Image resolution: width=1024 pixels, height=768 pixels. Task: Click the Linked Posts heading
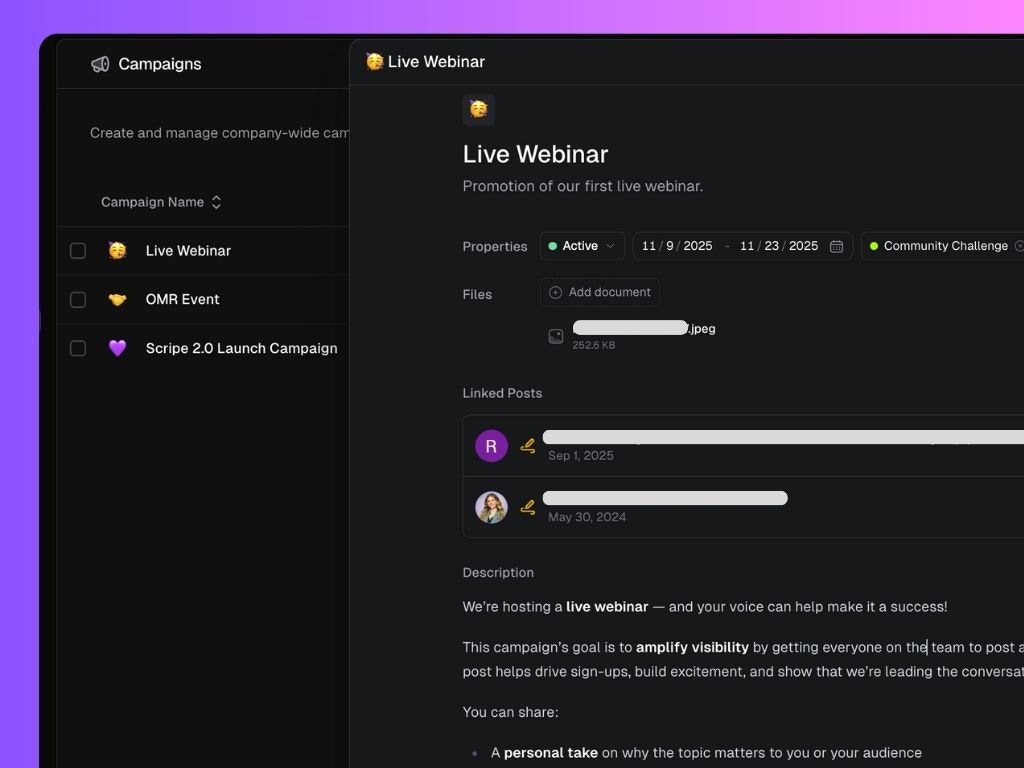(x=502, y=393)
